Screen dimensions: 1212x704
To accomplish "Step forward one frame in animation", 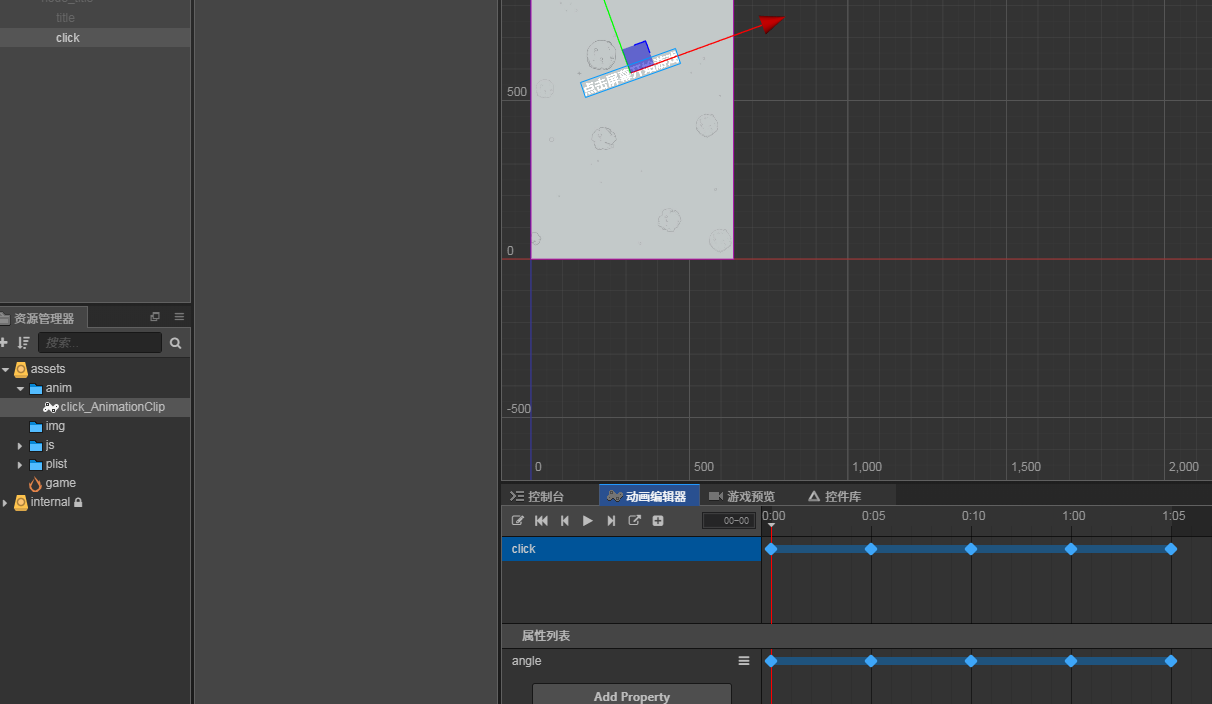I will [x=611, y=521].
